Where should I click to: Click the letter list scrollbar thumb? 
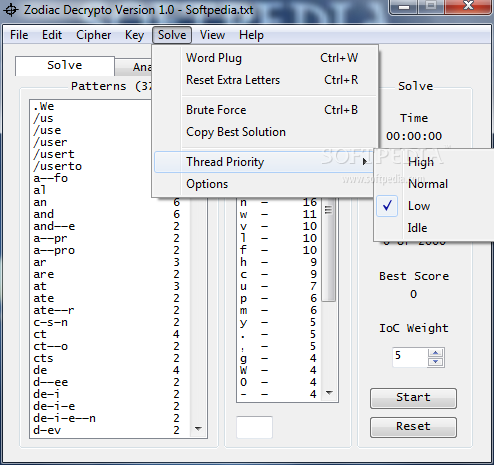pyautogui.click(x=329, y=250)
